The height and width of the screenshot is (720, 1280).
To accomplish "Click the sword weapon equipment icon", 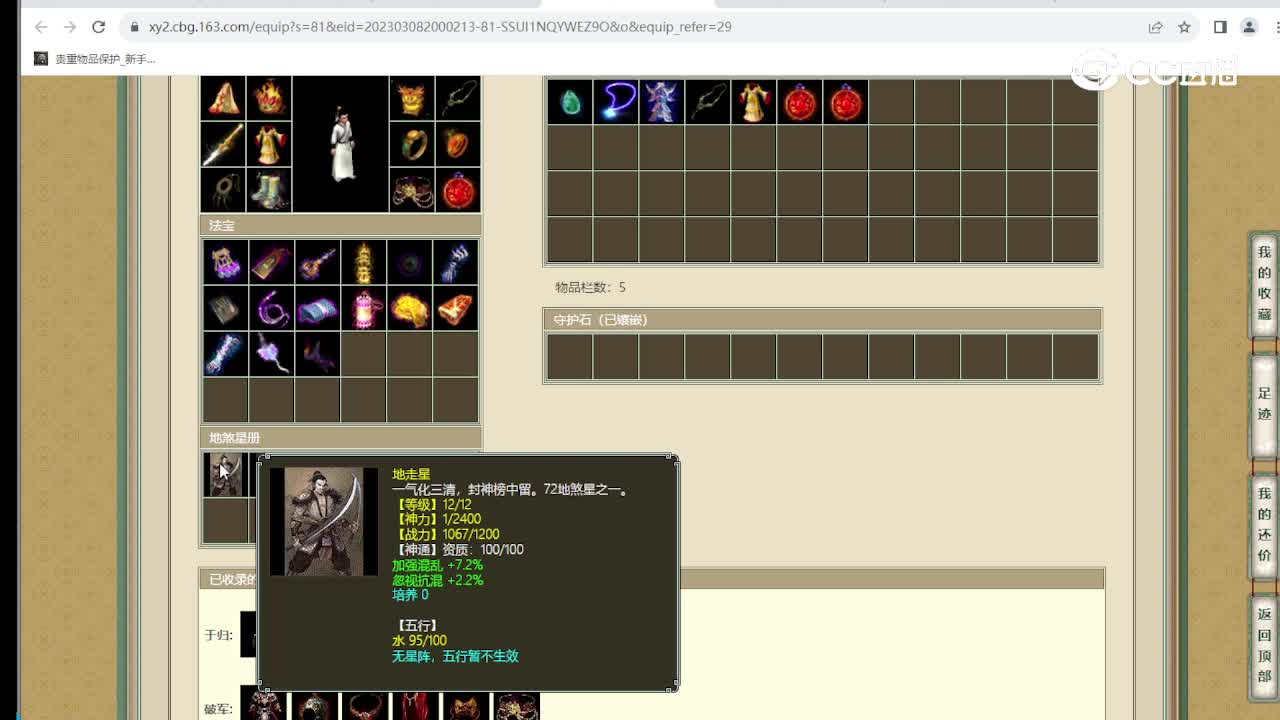I will [223, 144].
